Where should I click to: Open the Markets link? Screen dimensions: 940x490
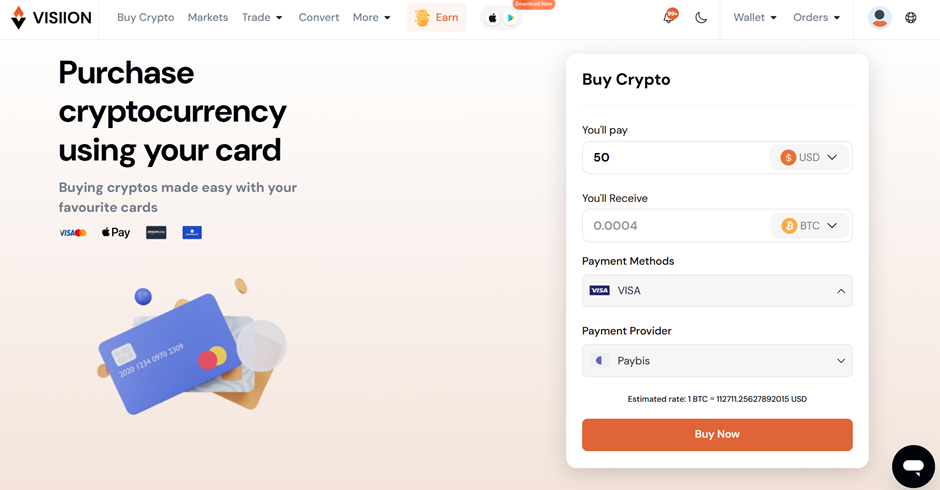(208, 18)
